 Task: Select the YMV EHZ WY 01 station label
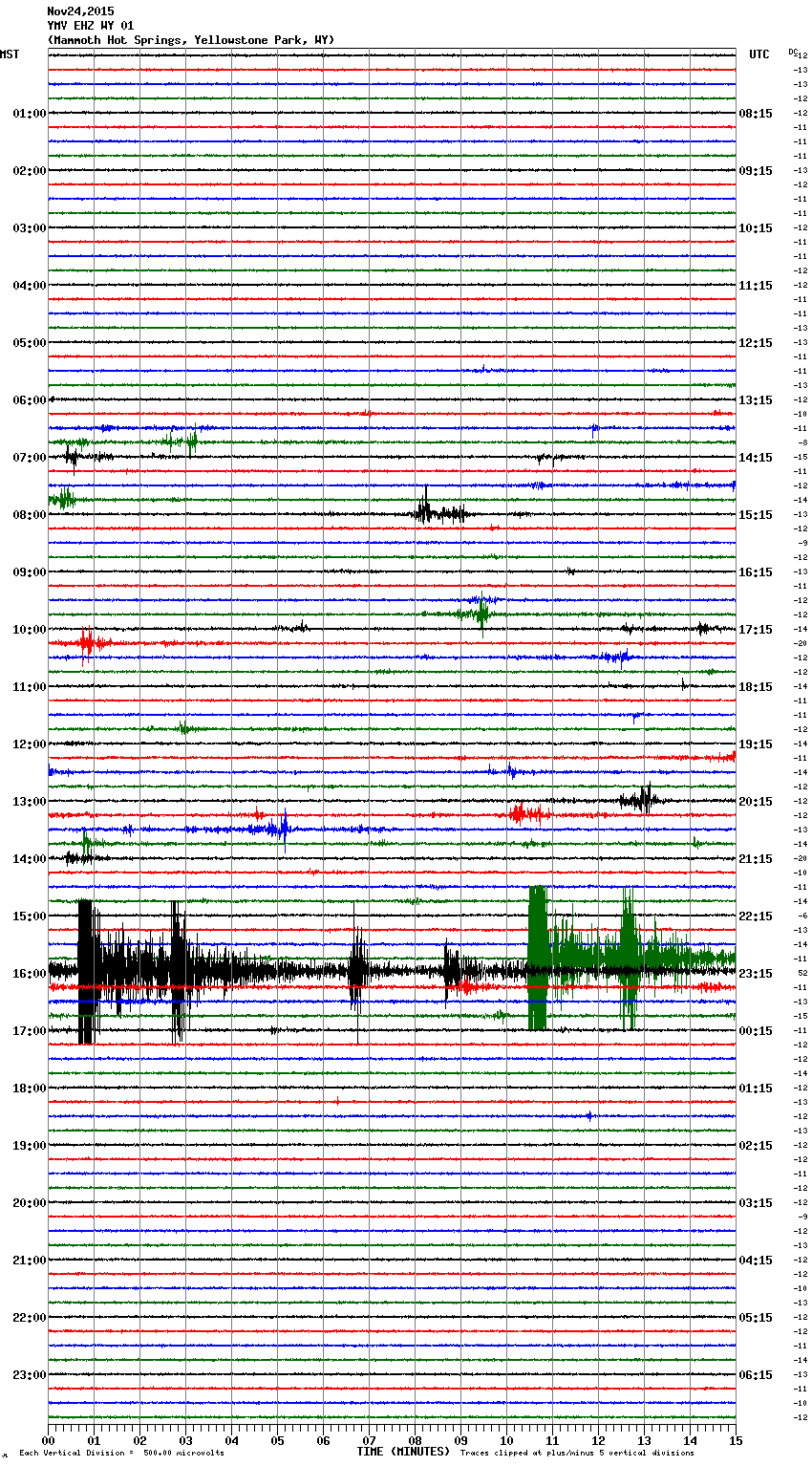click(91, 26)
